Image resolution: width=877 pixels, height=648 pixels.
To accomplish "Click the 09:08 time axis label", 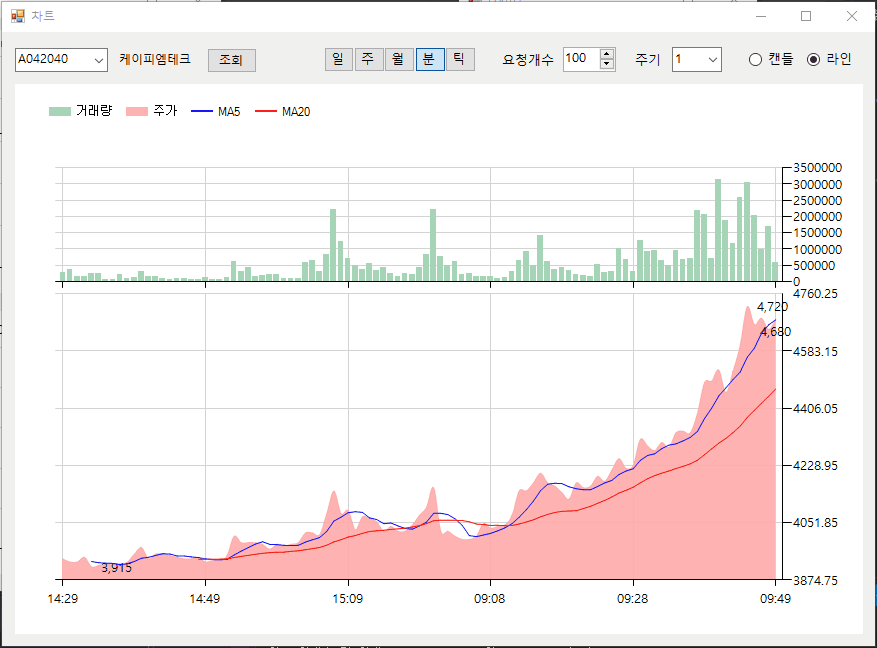I will pyautogui.click(x=489, y=598).
